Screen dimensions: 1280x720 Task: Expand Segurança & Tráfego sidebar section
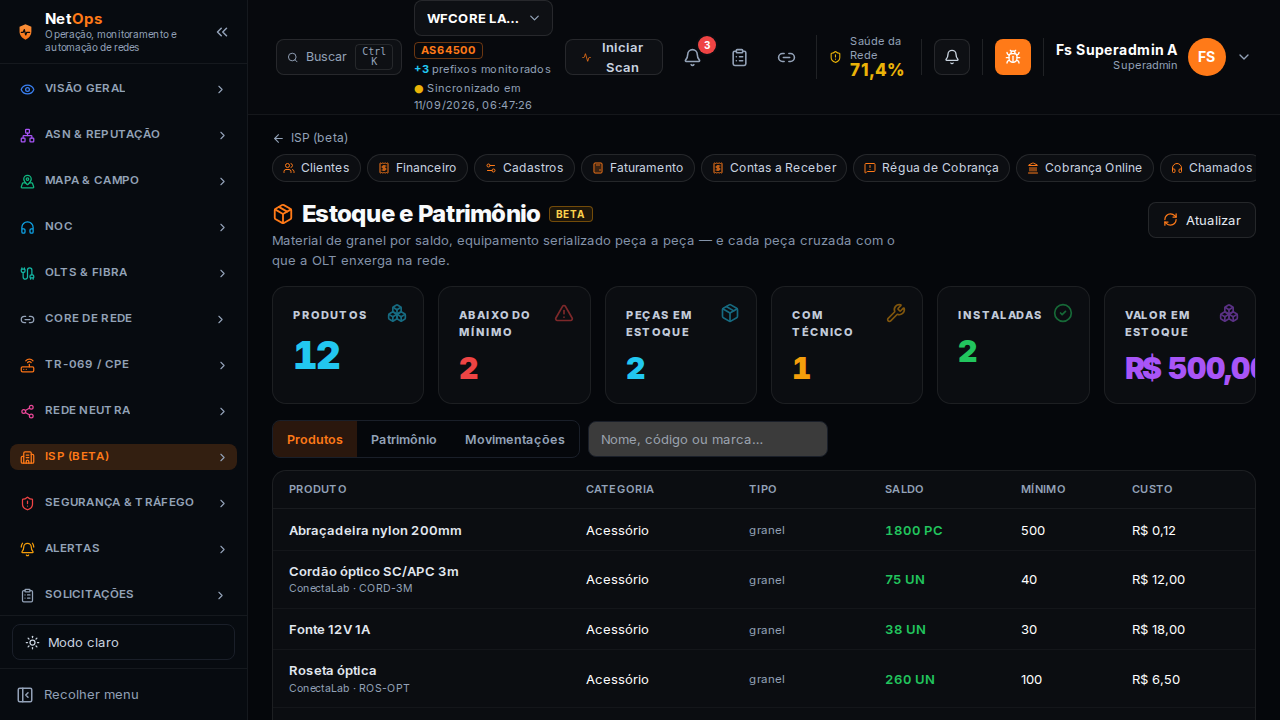123,503
